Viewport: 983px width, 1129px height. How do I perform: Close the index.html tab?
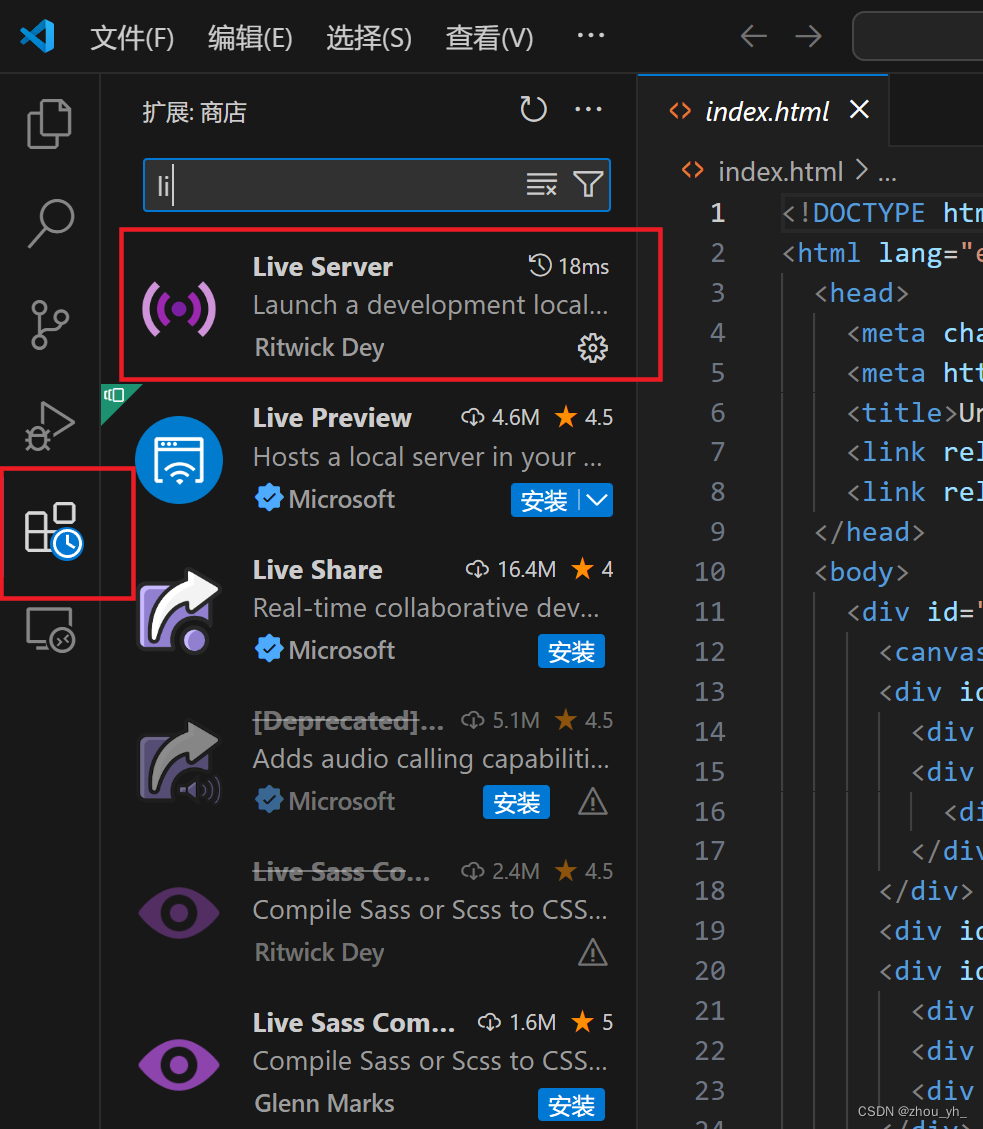[859, 109]
